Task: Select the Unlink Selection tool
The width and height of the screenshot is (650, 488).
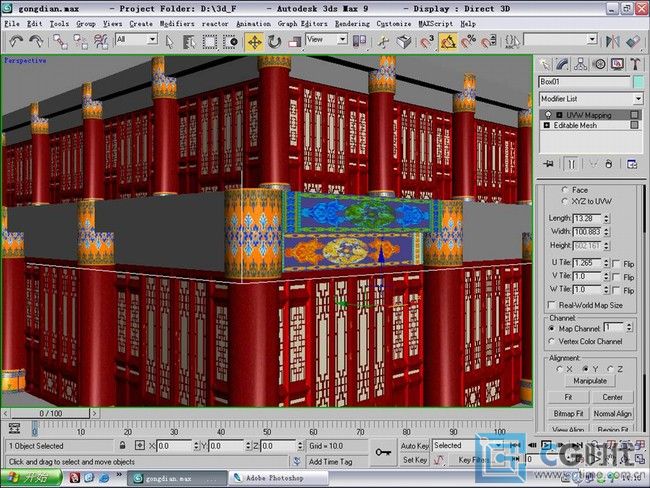Action: [80, 41]
